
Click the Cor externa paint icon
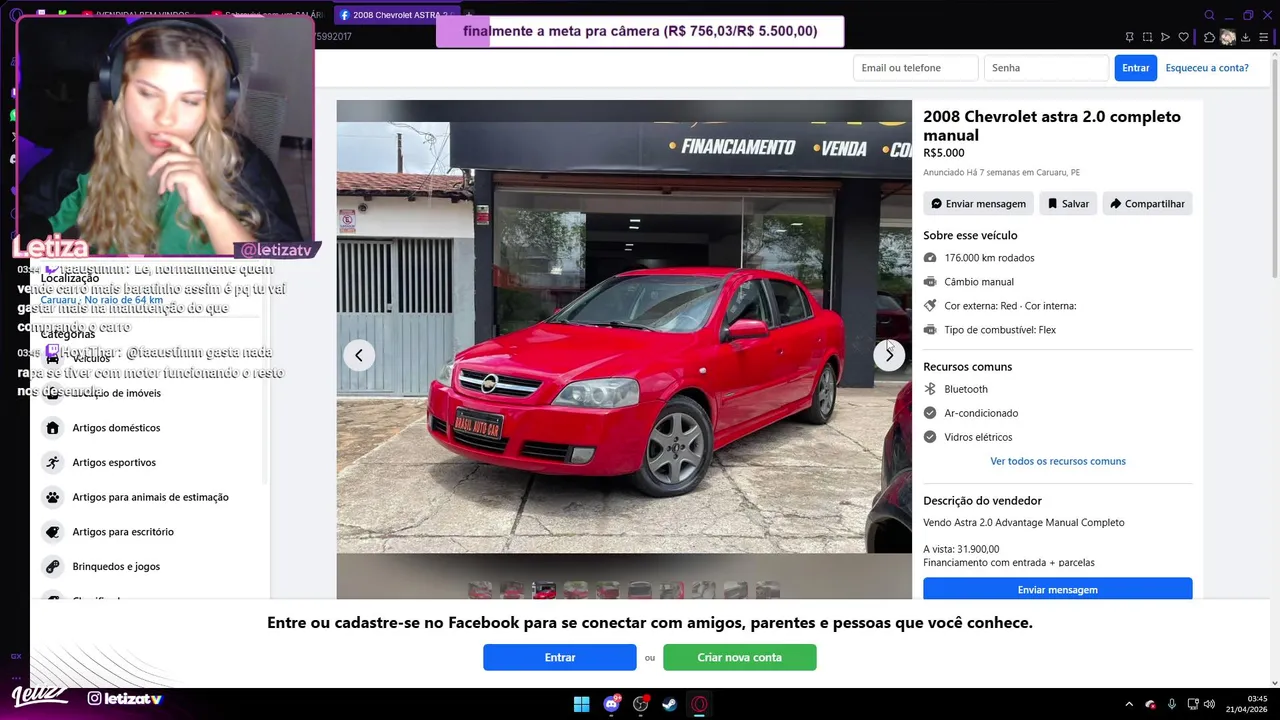click(x=930, y=306)
